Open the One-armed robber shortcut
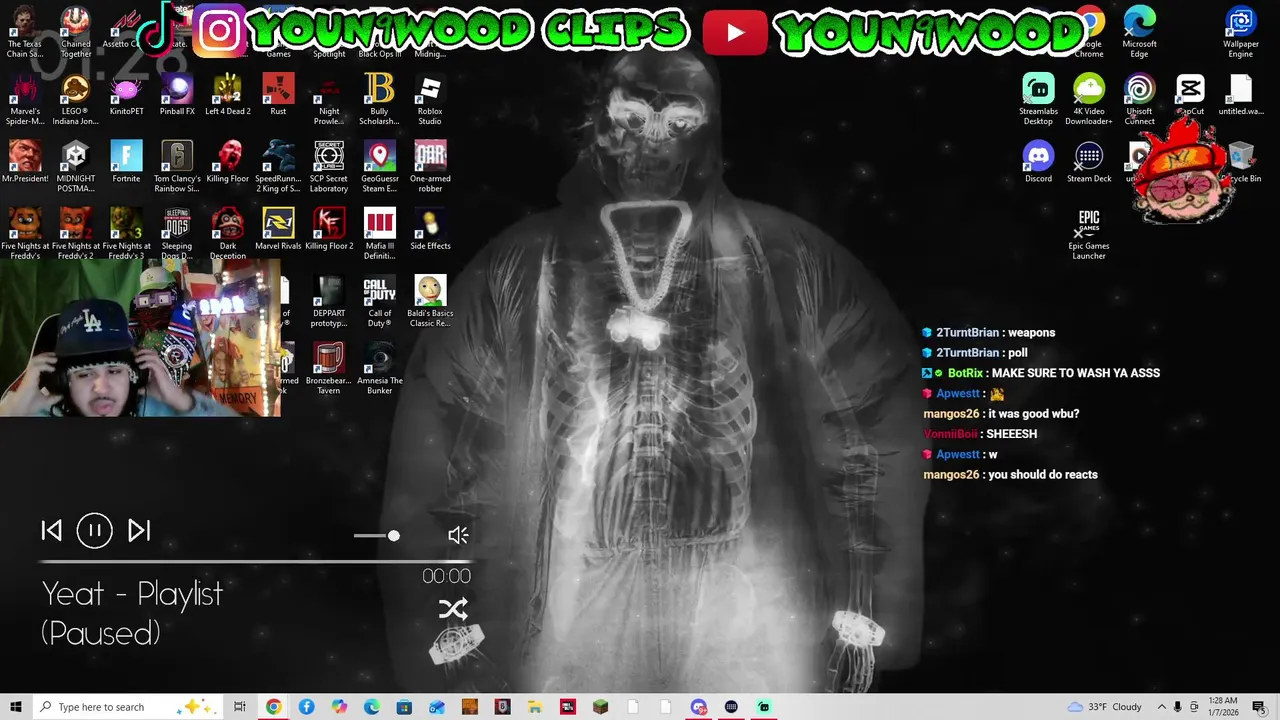This screenshot has width=1280, height=720. (x=430, y=167)
